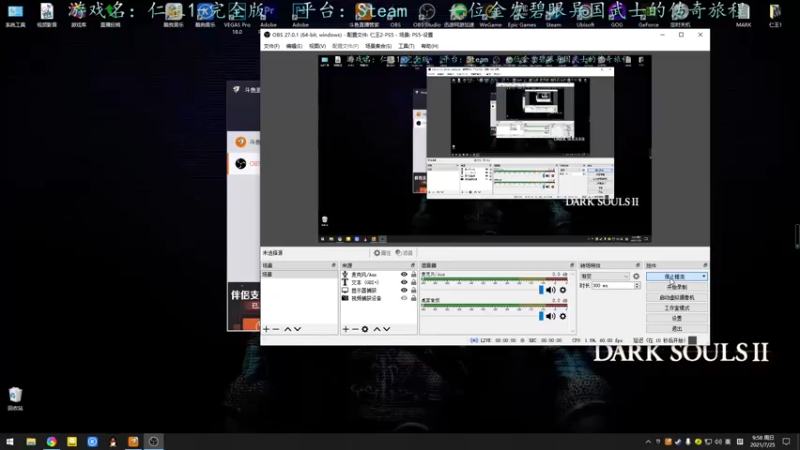Click the Exit button in Controls panel
This screenshot has width=800, height=450.
[677, 329]
